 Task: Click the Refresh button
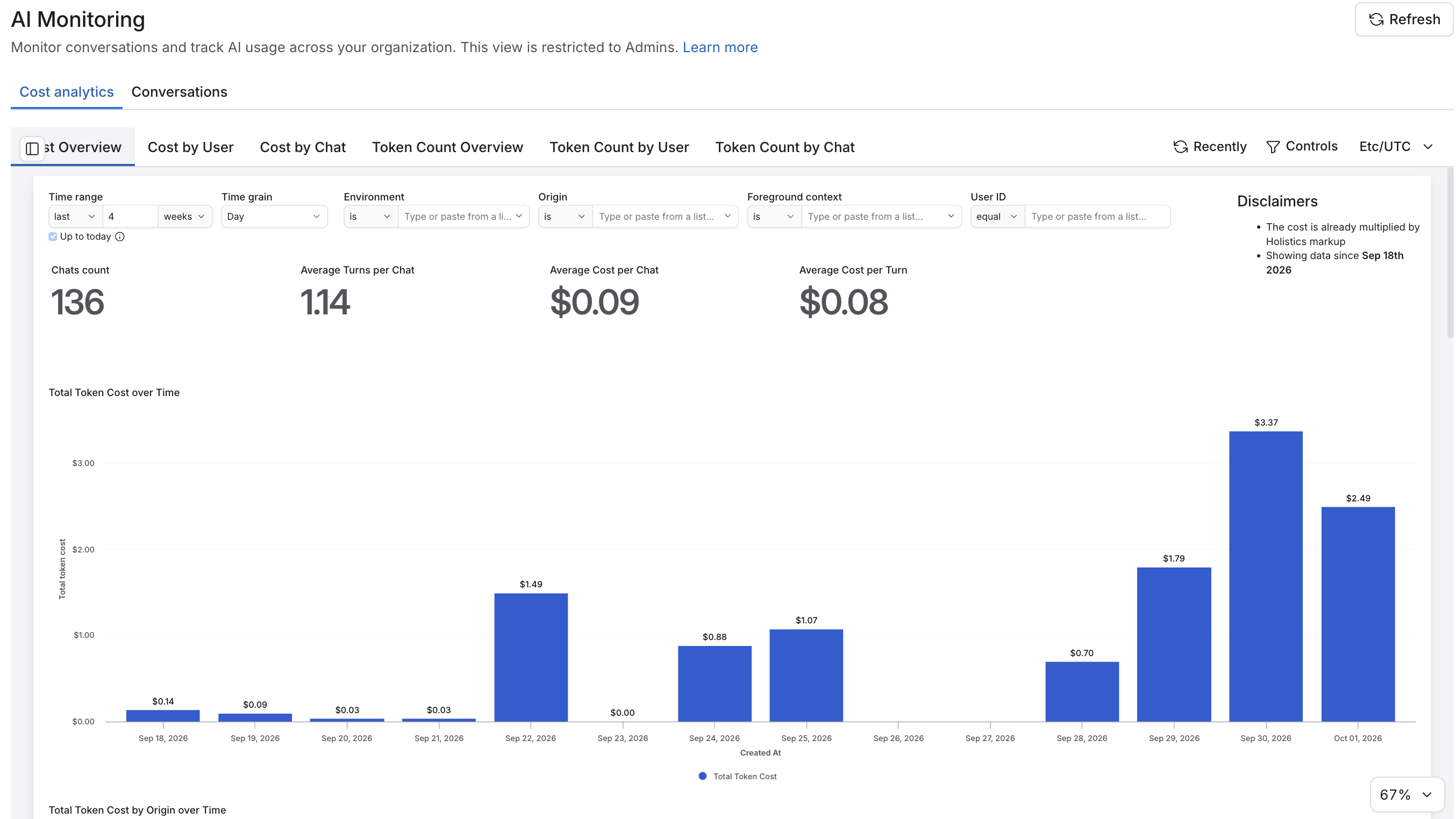(x=1404, y=19)
